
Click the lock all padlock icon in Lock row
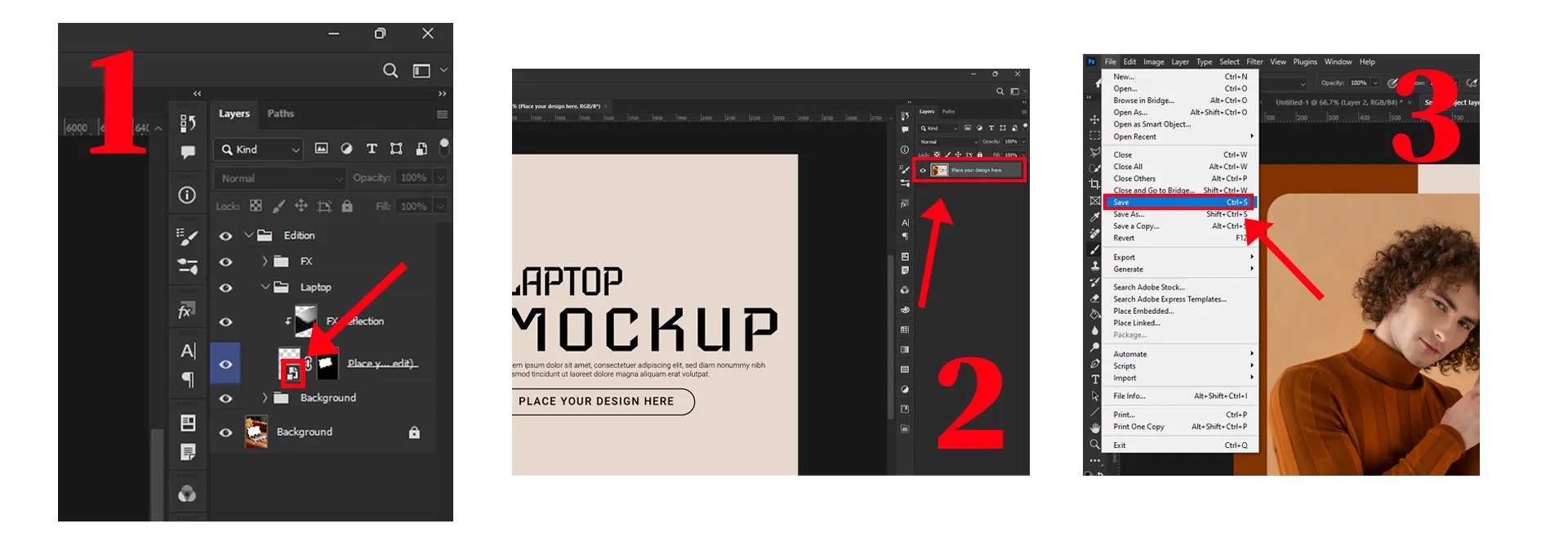coord(347,207)
